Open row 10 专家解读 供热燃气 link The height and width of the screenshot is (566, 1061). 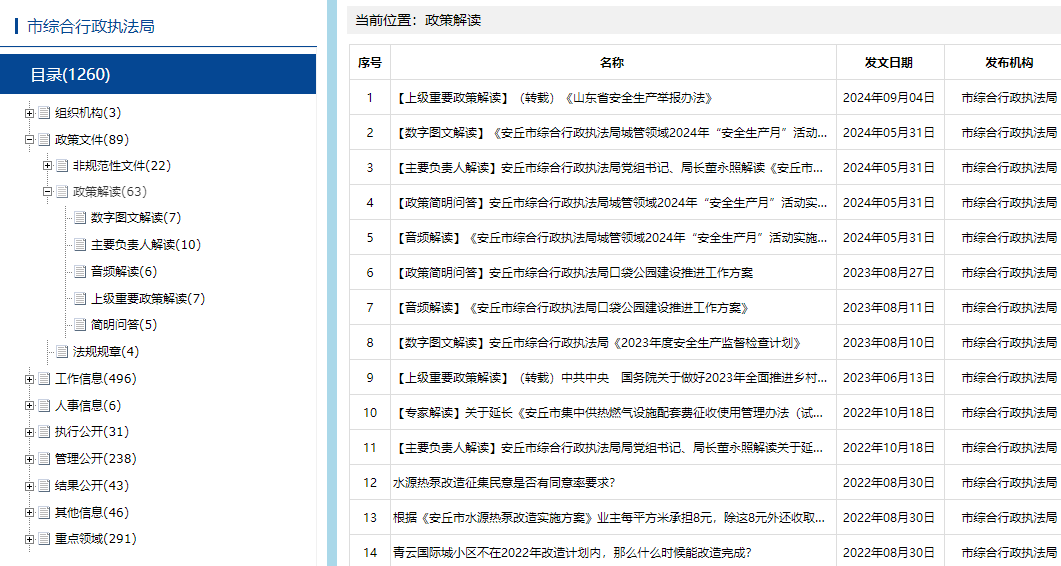(608, 413)
